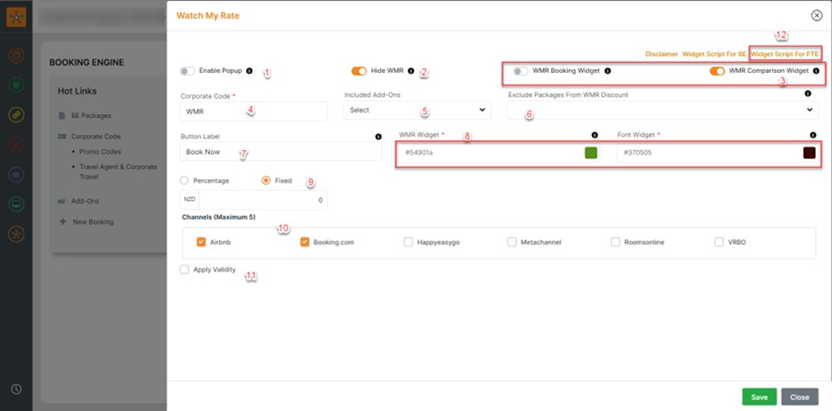Click the clock icon in left sidebar

[16, 389]
